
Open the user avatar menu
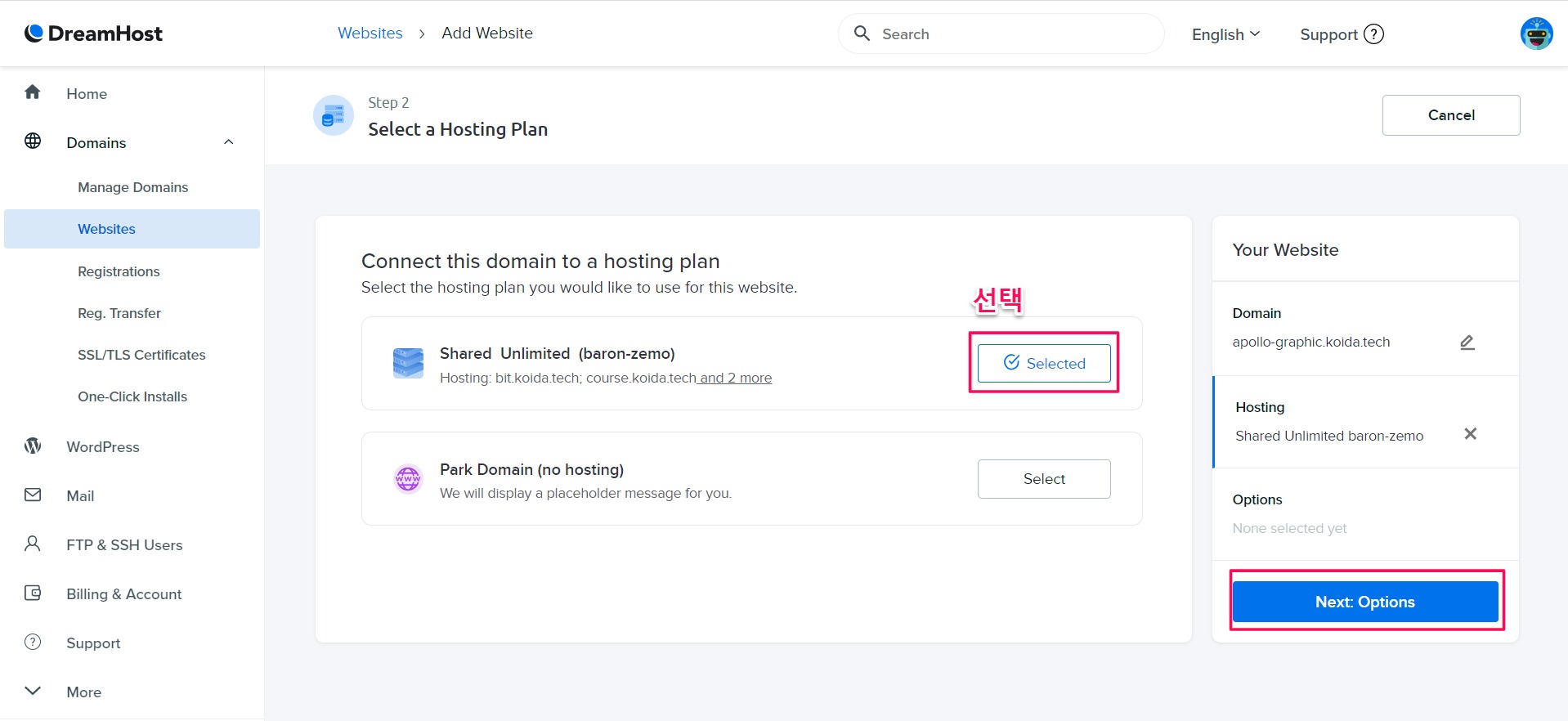(1536, 34)
